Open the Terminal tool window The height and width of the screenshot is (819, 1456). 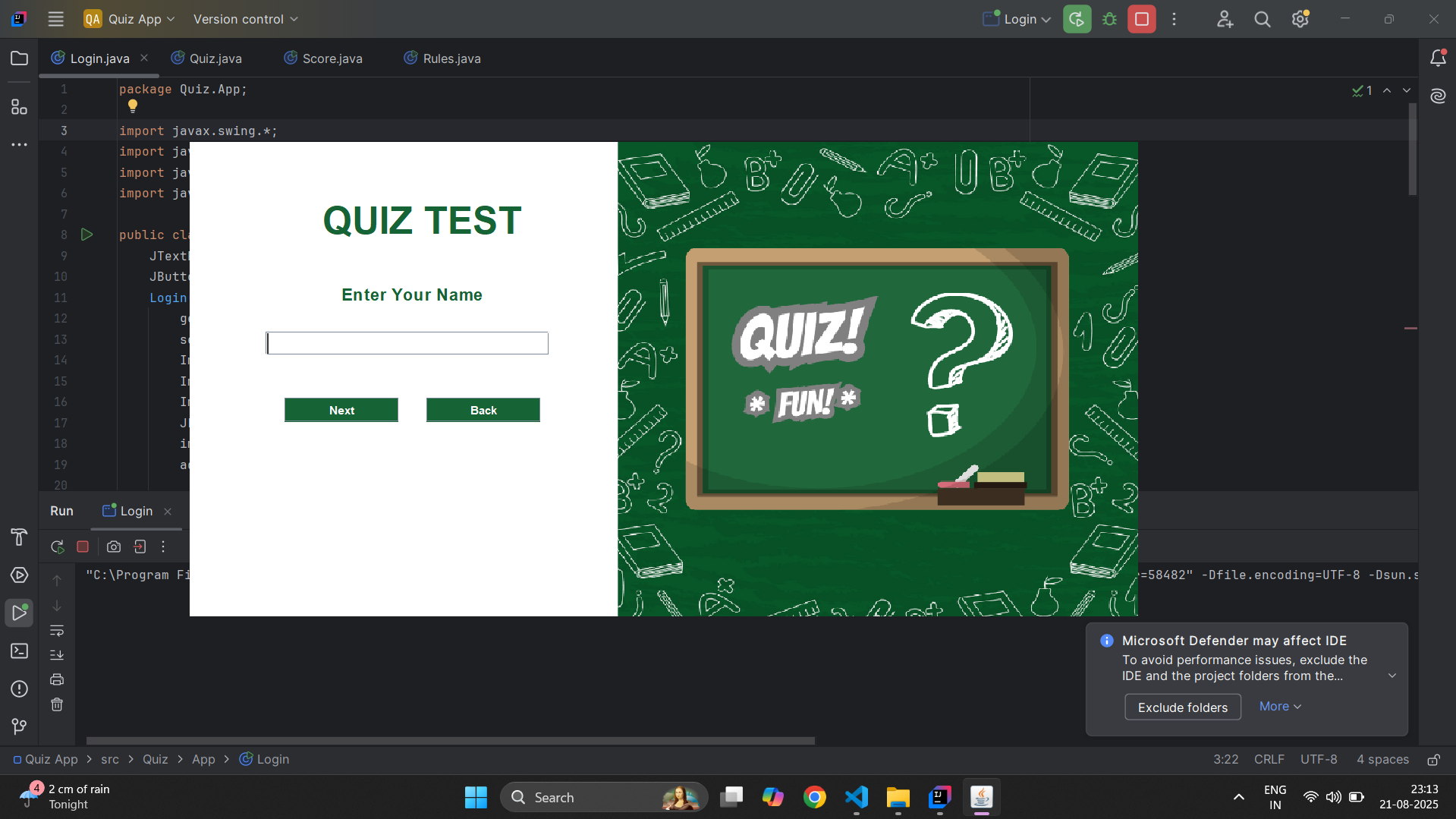20,651
